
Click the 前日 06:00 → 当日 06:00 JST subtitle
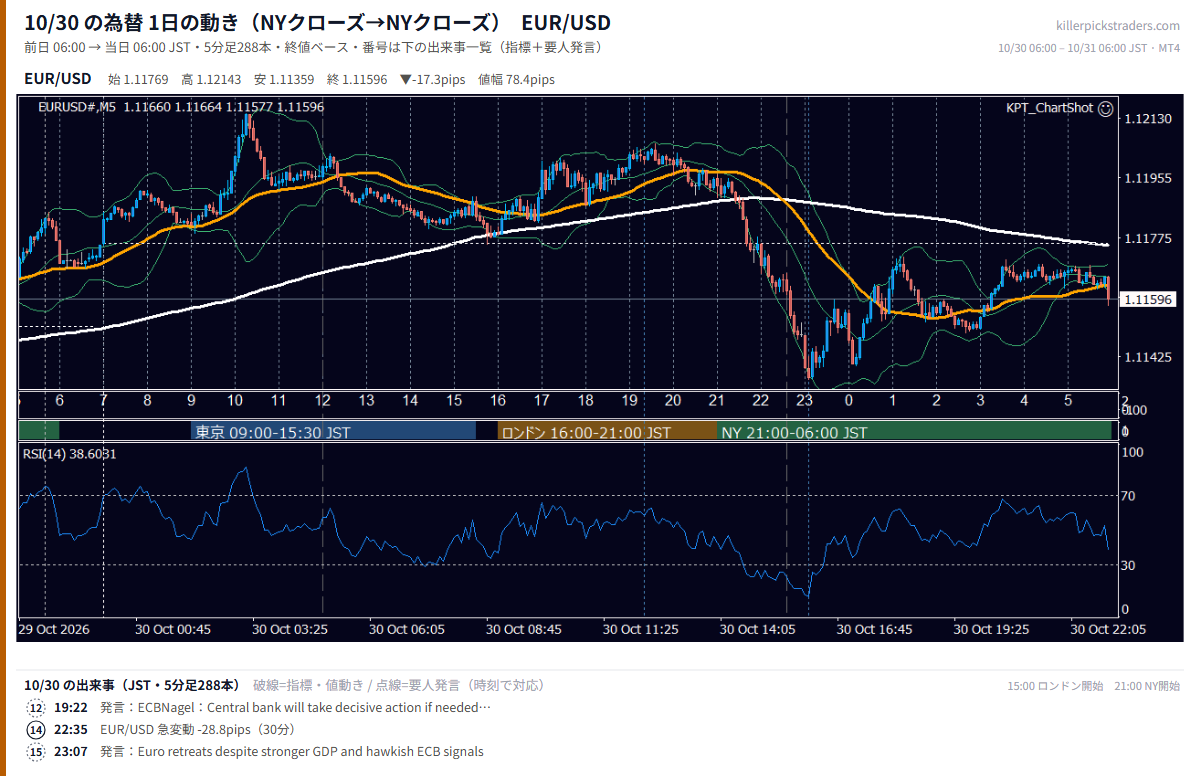click(x=313, y=47)
